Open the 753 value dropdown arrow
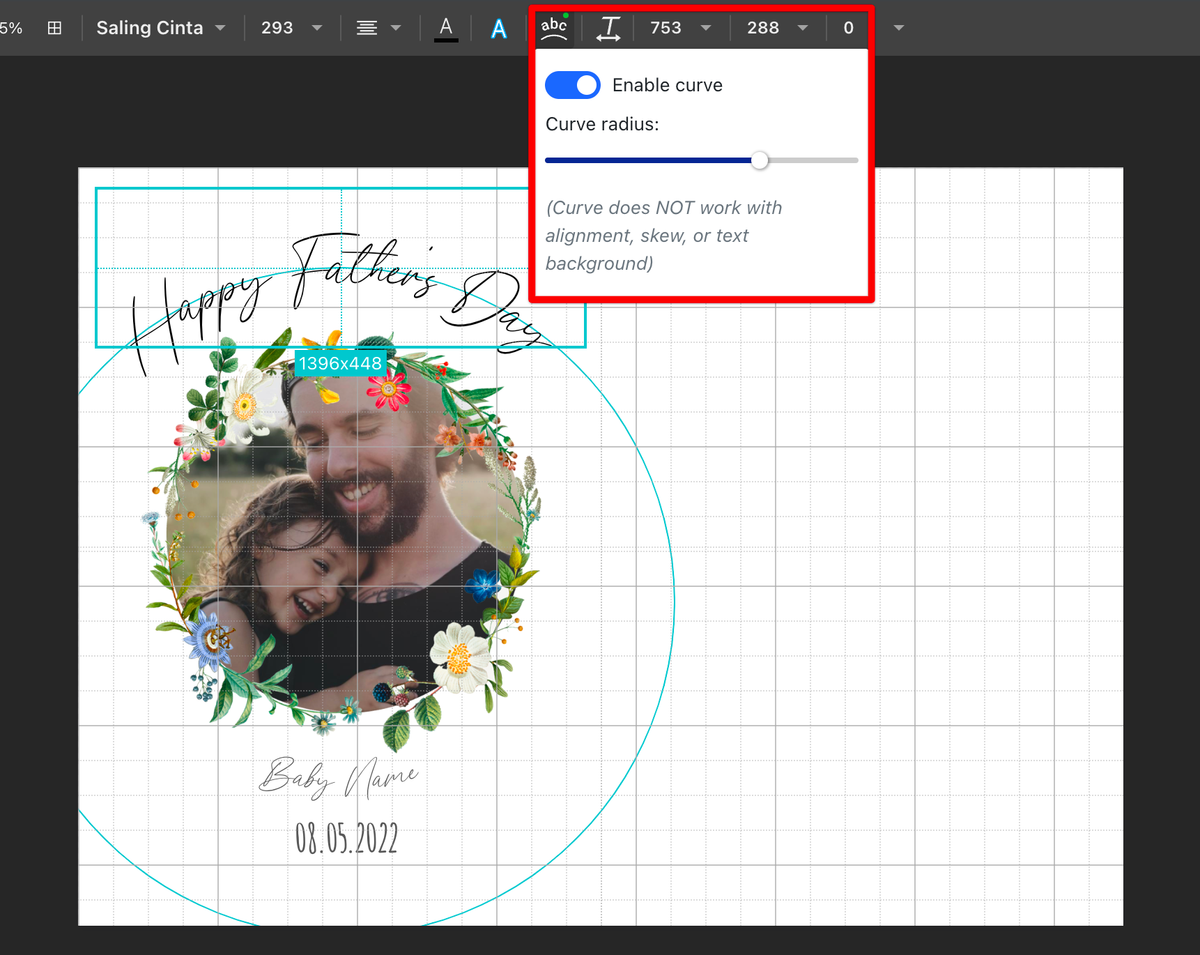This screenshot has height=955, width=1200. (706, 28)
